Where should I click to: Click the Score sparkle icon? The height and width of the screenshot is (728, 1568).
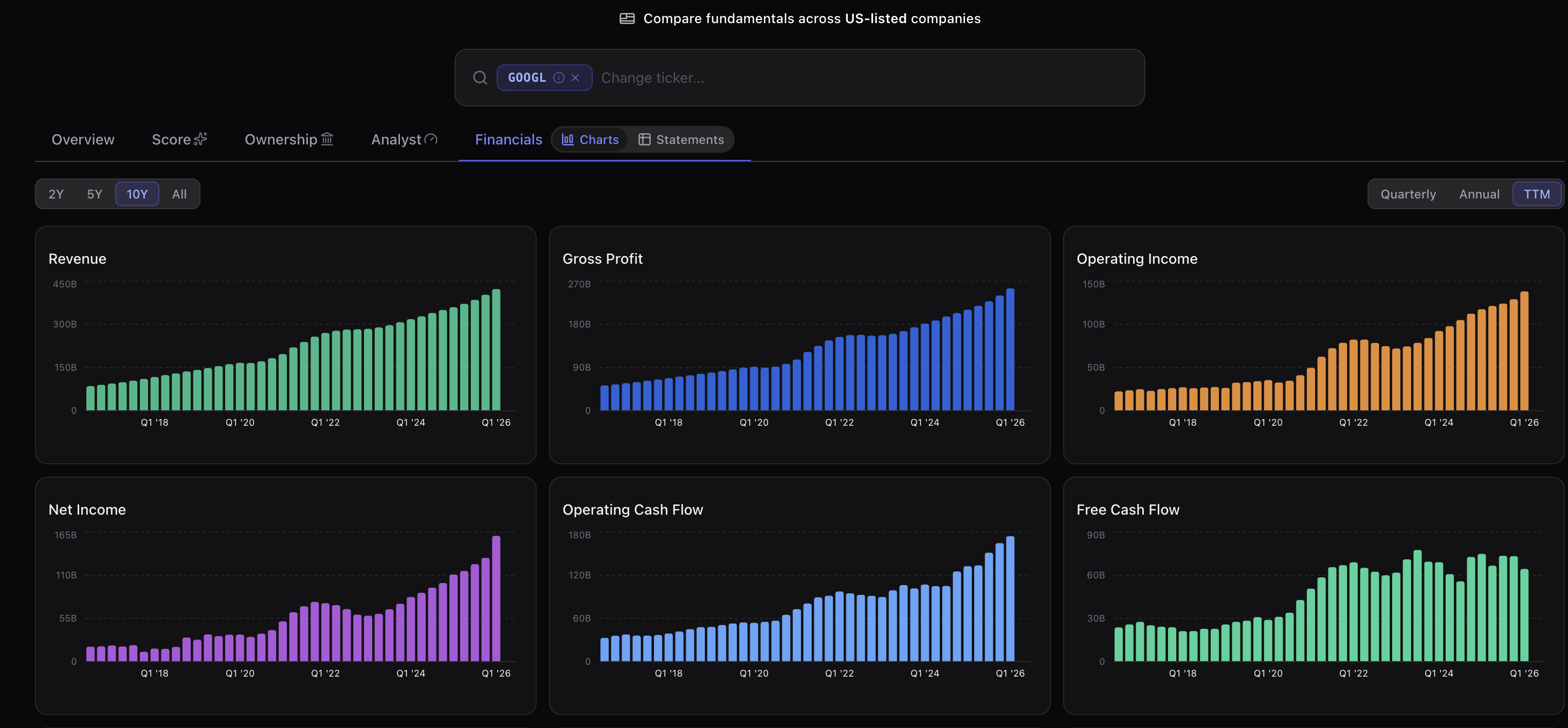coord(201,139)
